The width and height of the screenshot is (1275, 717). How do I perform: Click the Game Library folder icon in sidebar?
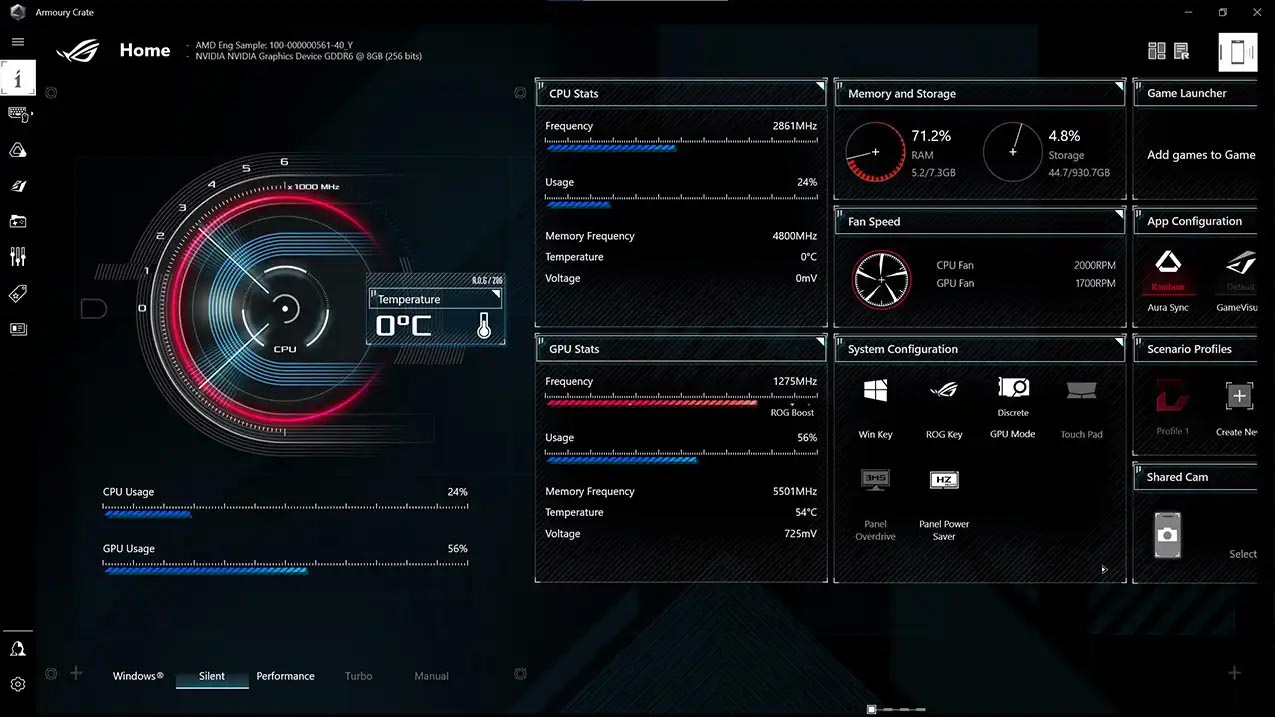click(x=20, y=221)
